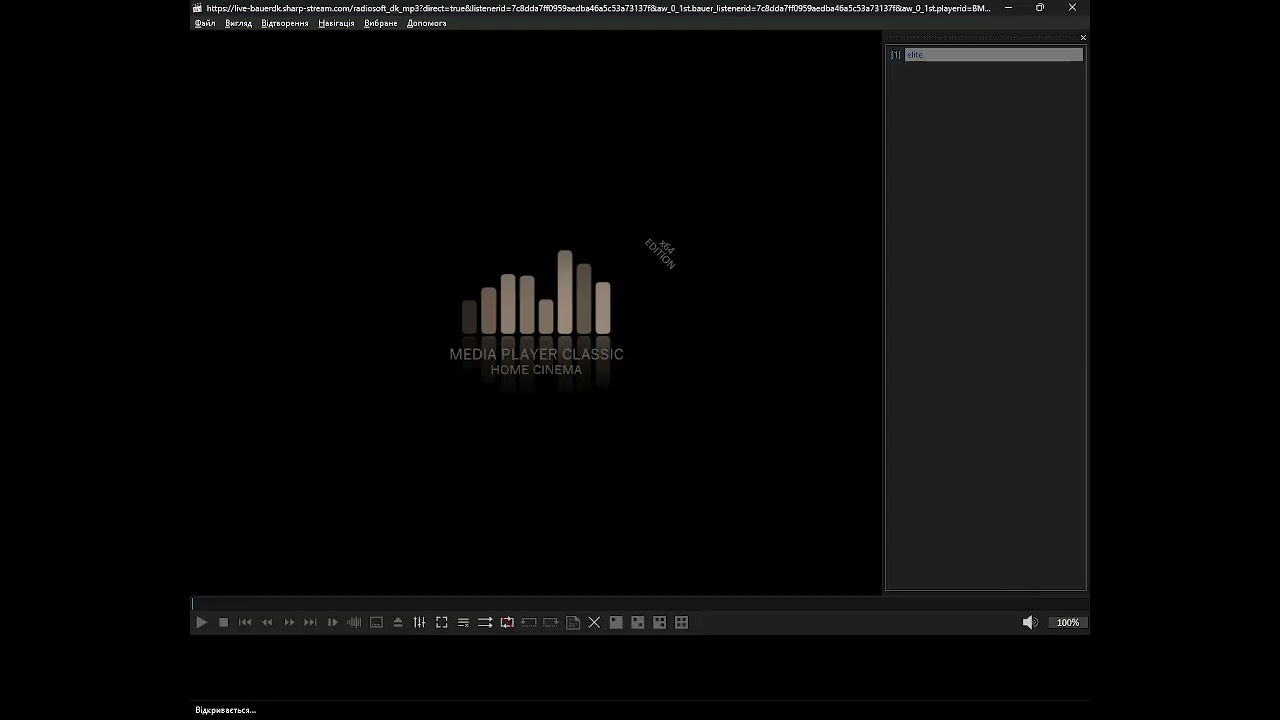
Task: Start playback with the Play button
Action: tap(201, 622)
